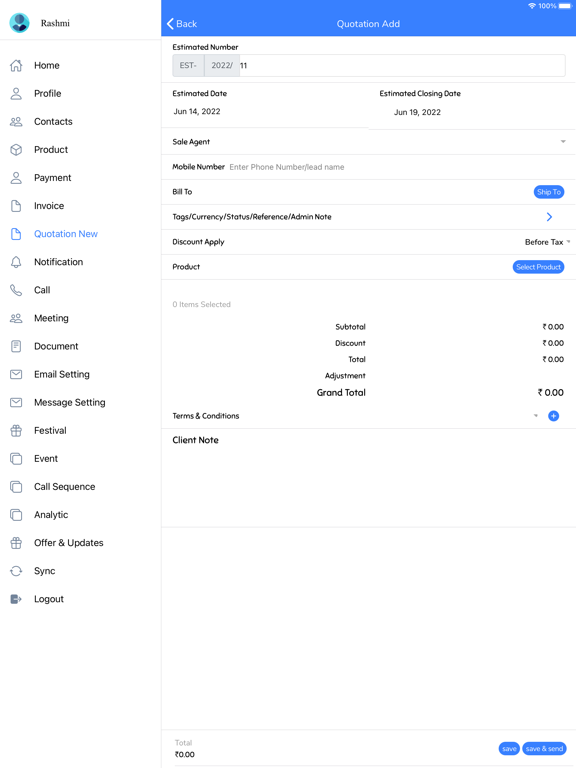Click the Bill To label
The width and height of the screenshot is (576, 768).
[182, 192]
